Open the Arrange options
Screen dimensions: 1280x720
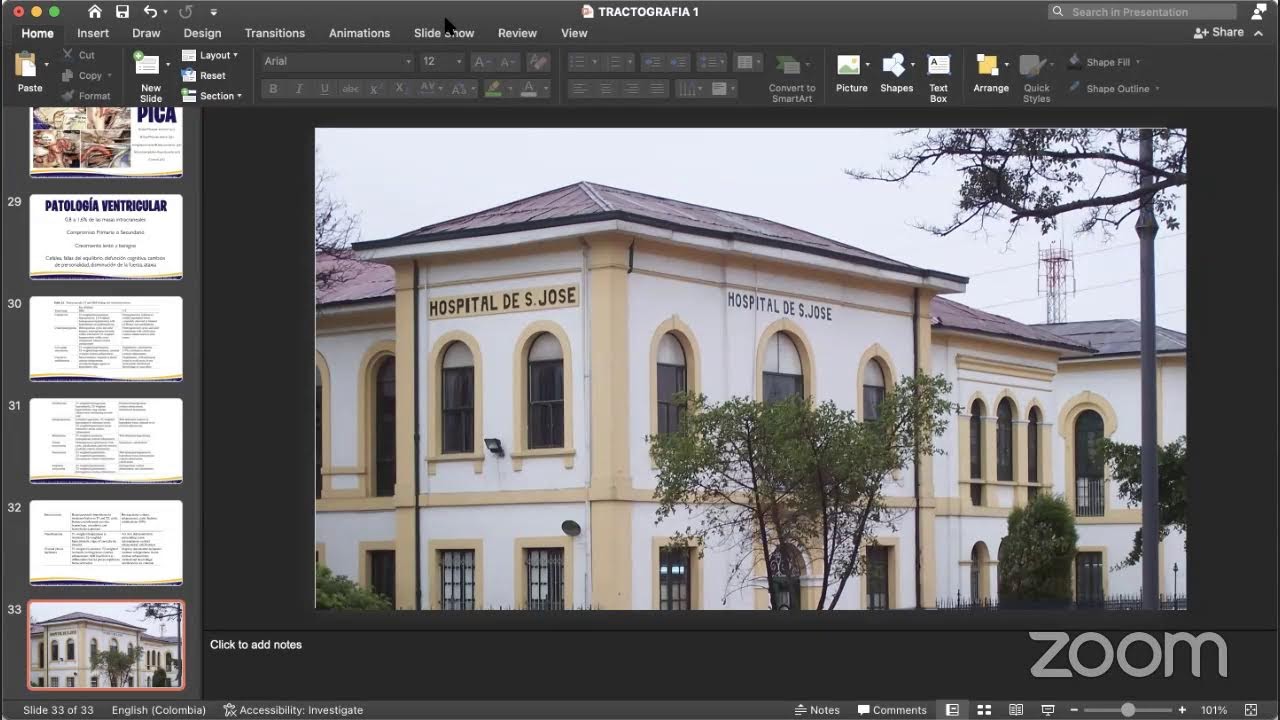click(990, 73)
